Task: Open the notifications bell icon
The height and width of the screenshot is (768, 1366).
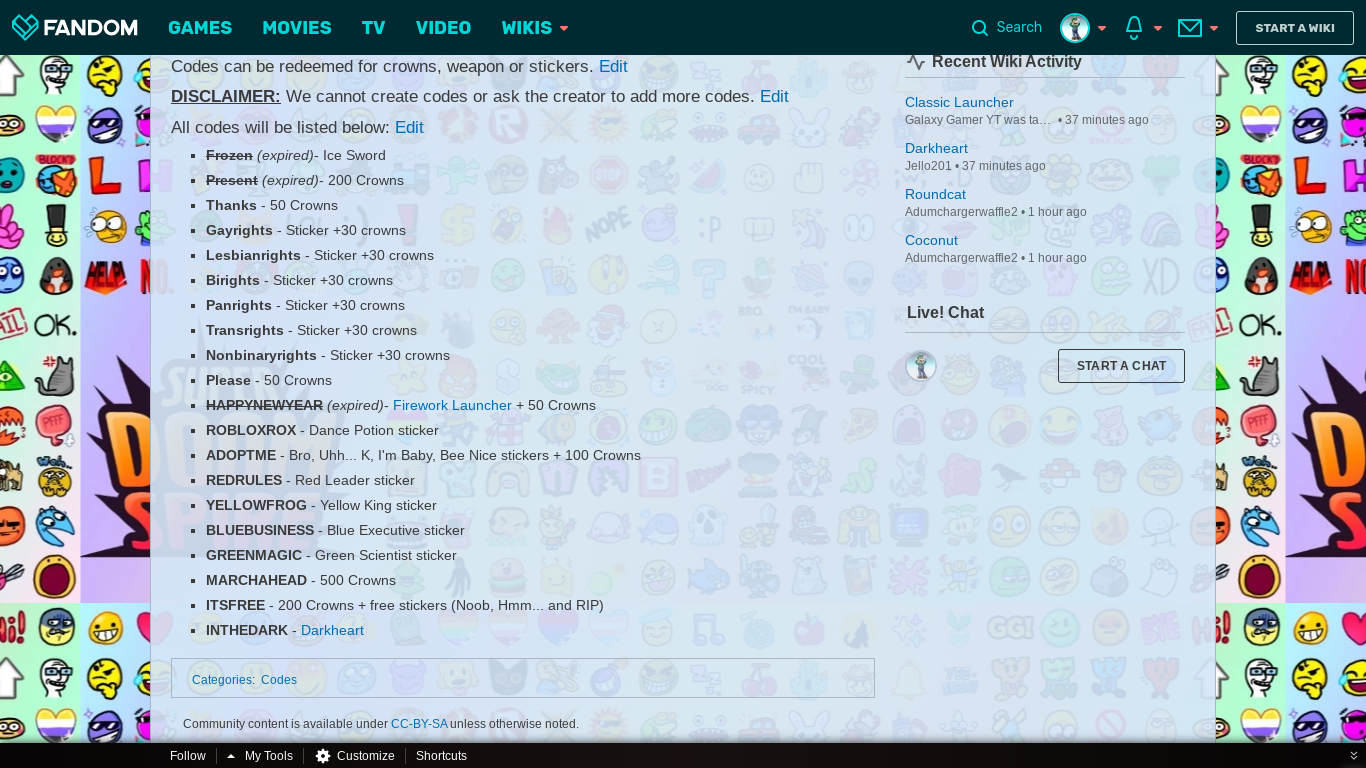Action: pyautogui.click(x=1134, y=28)
